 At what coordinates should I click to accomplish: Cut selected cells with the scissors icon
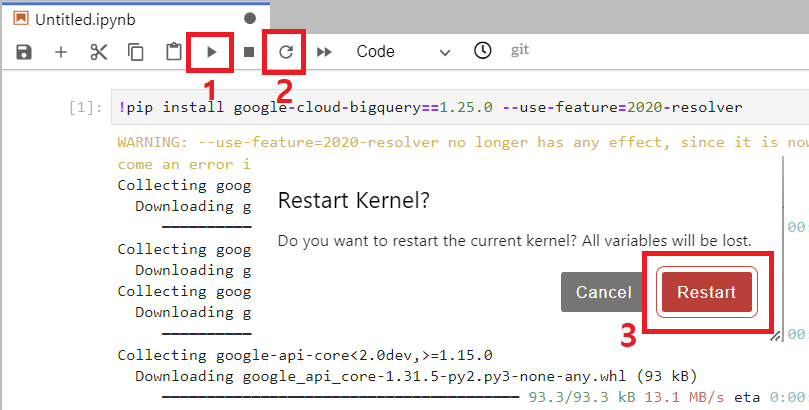(x=99, y=52)
